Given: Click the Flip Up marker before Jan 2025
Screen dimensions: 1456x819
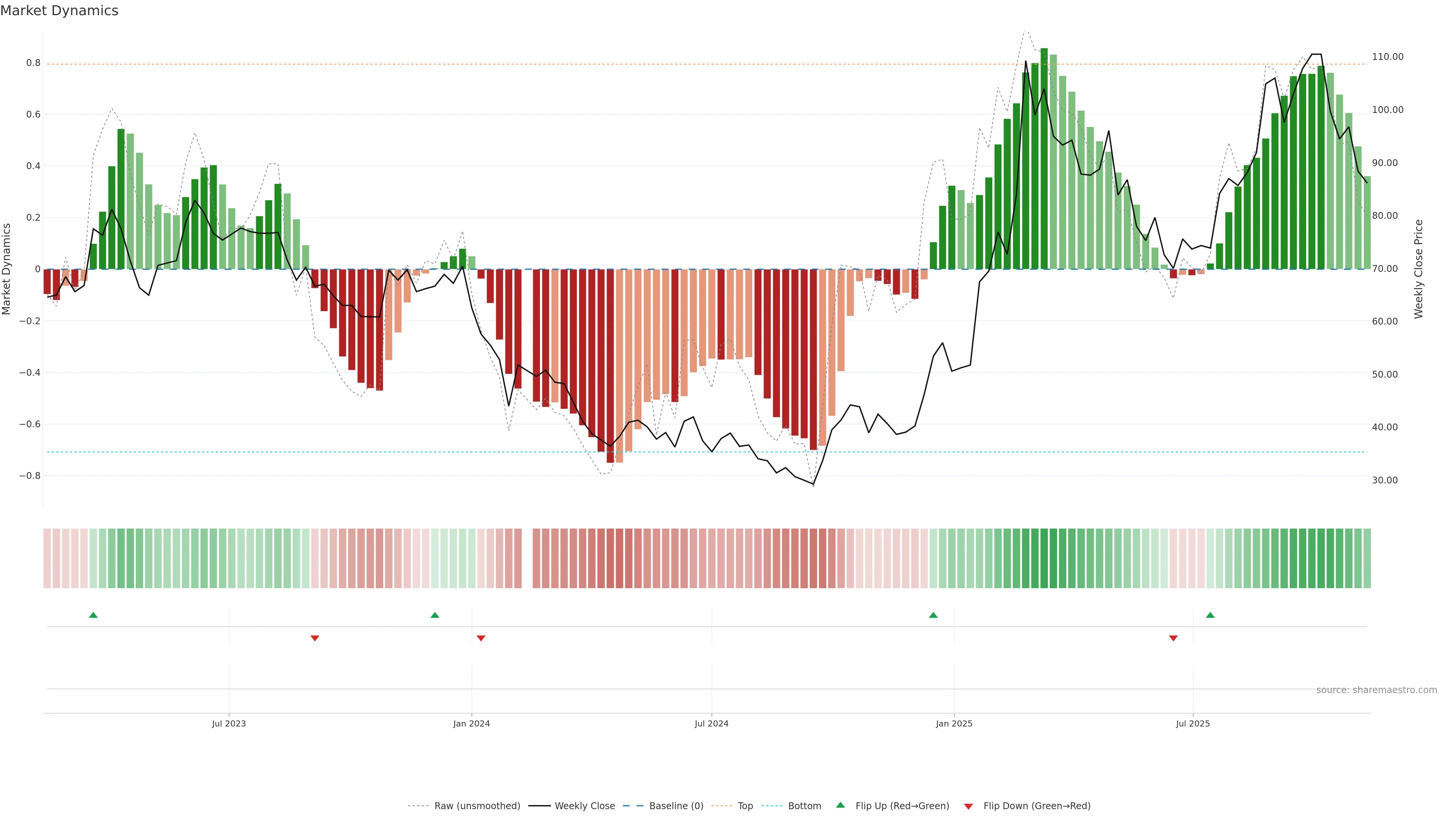Looking at the screenshot, I should click(x=933, y=615).
